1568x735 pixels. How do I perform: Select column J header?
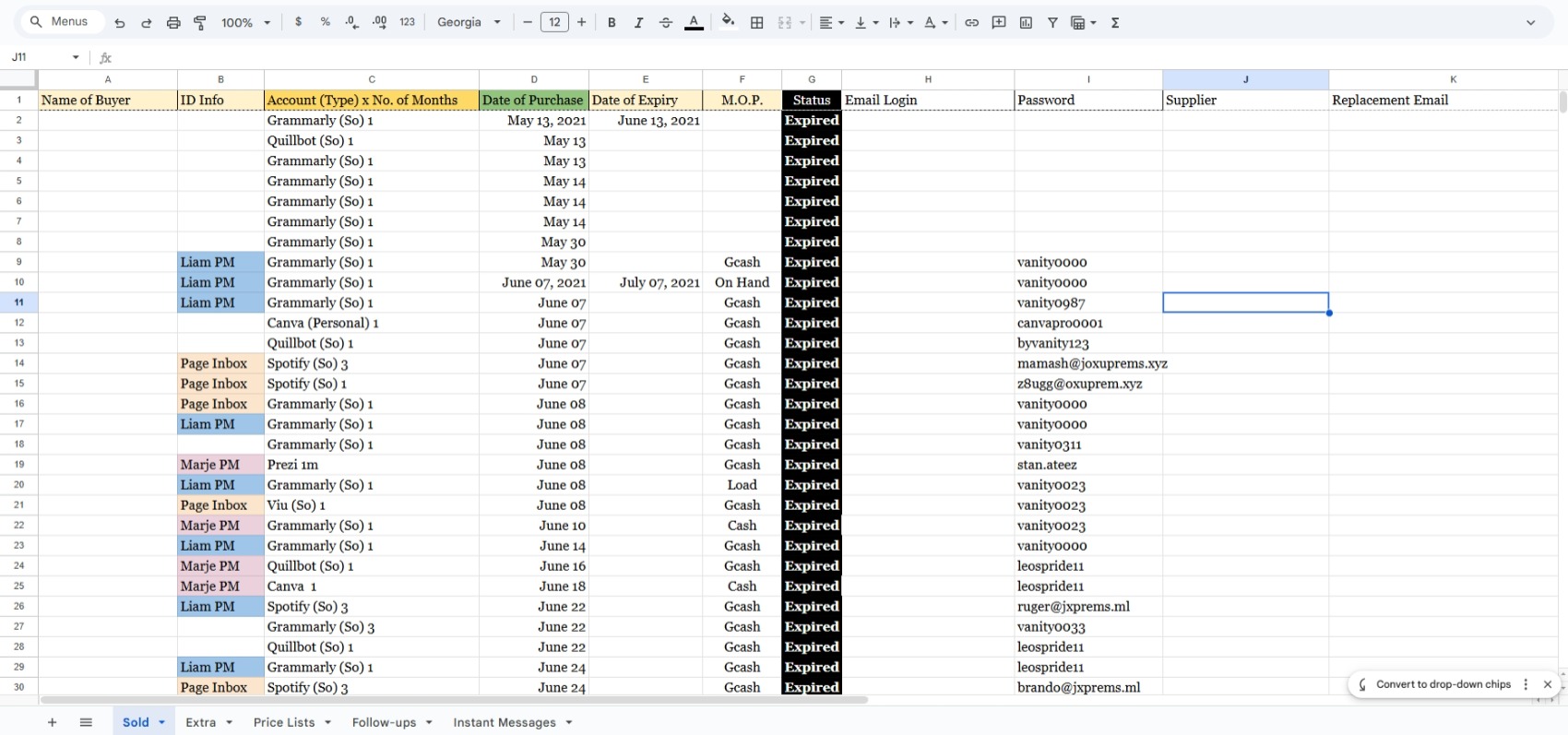pyautogui.click(x=1245, y=79)
